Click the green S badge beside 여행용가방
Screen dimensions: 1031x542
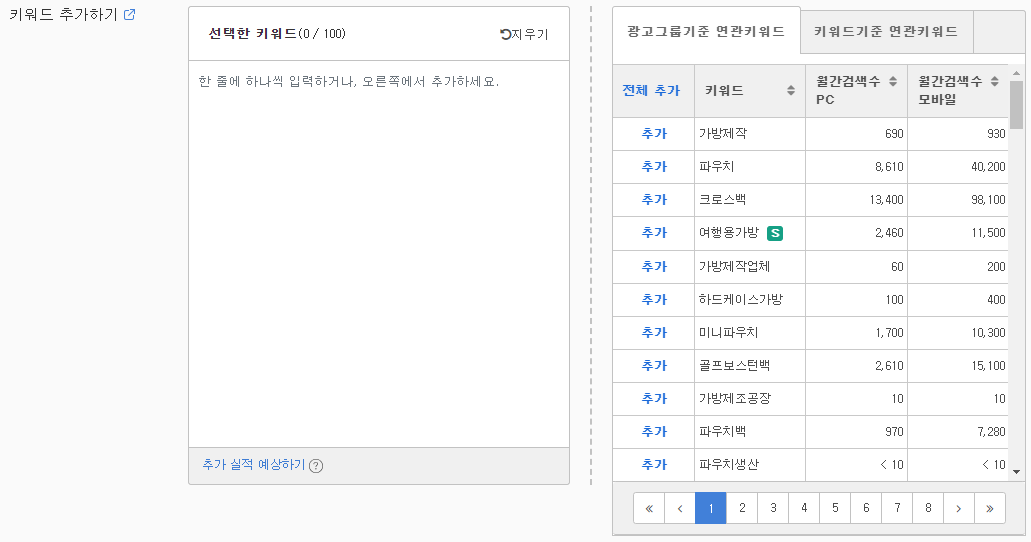775,233
